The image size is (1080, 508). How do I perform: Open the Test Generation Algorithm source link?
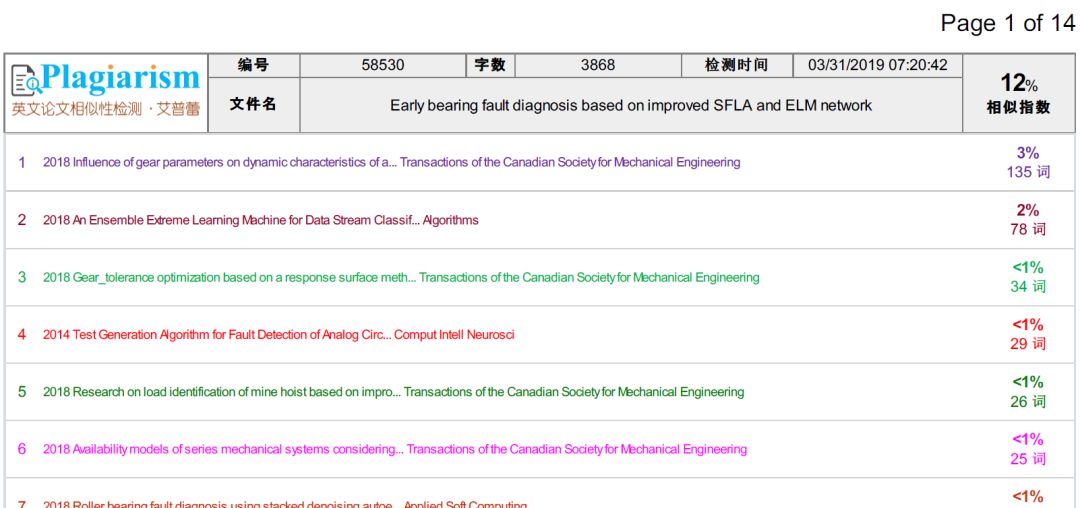[278, 335]
